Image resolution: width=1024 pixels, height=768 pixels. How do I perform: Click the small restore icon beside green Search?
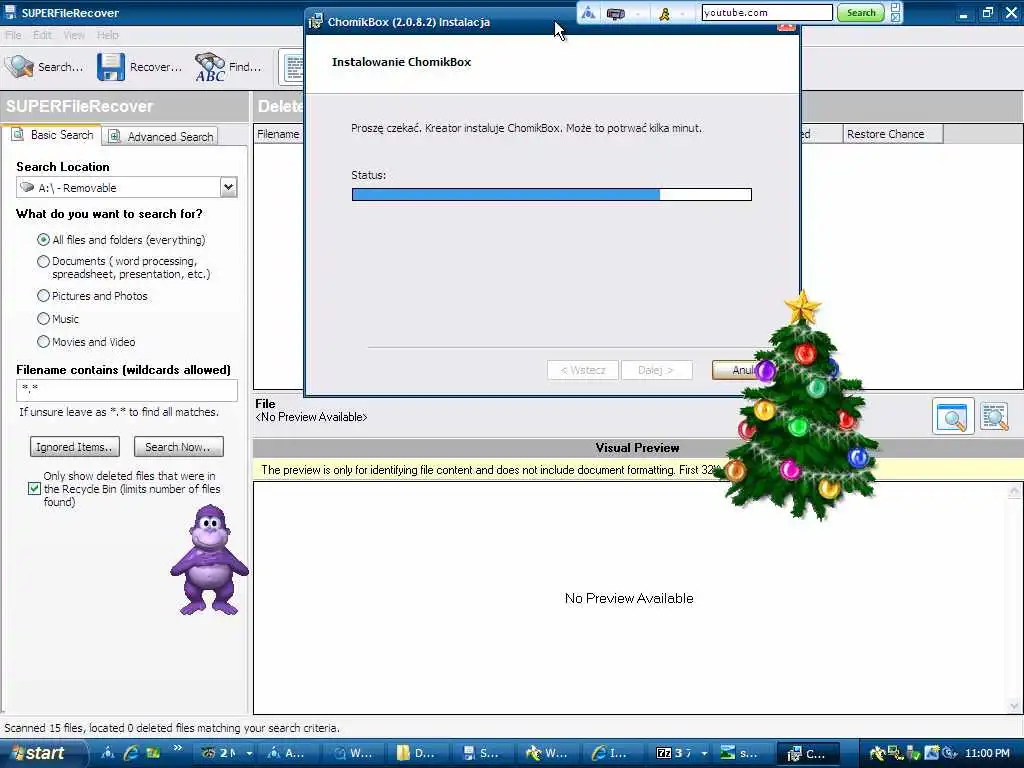coord(896,7)
